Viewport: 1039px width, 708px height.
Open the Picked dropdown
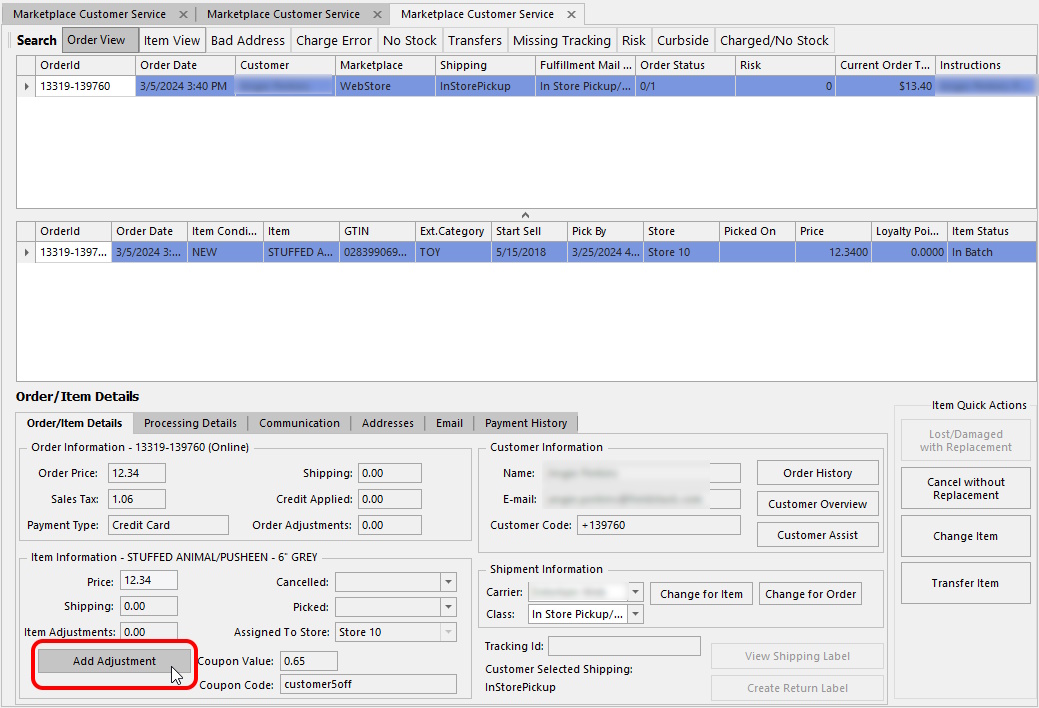449,607
